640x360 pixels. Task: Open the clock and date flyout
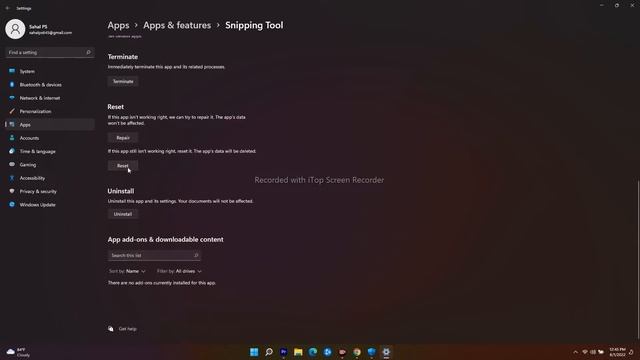click(x=617, y=352)
